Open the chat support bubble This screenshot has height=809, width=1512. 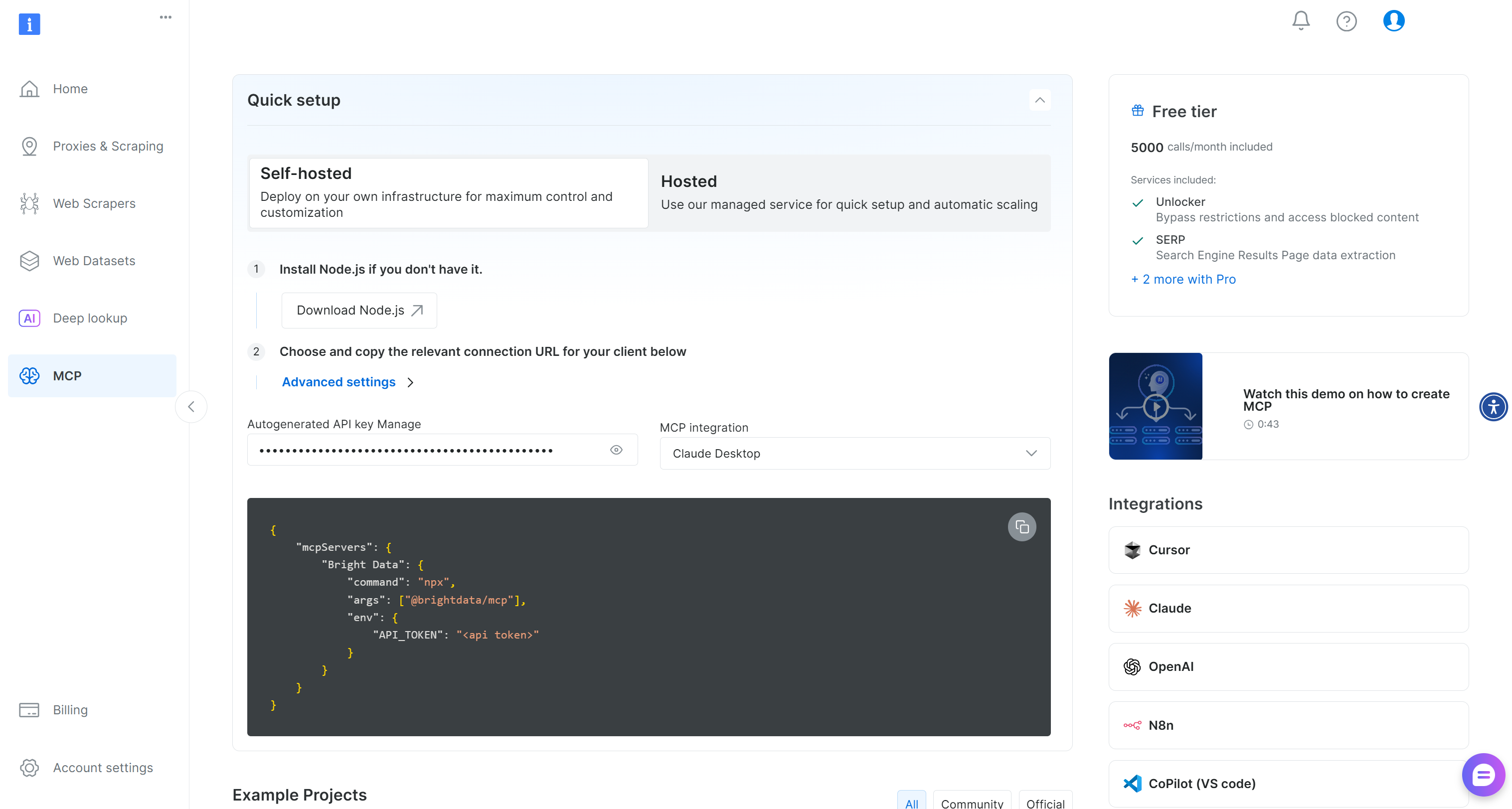point(1483,775)
